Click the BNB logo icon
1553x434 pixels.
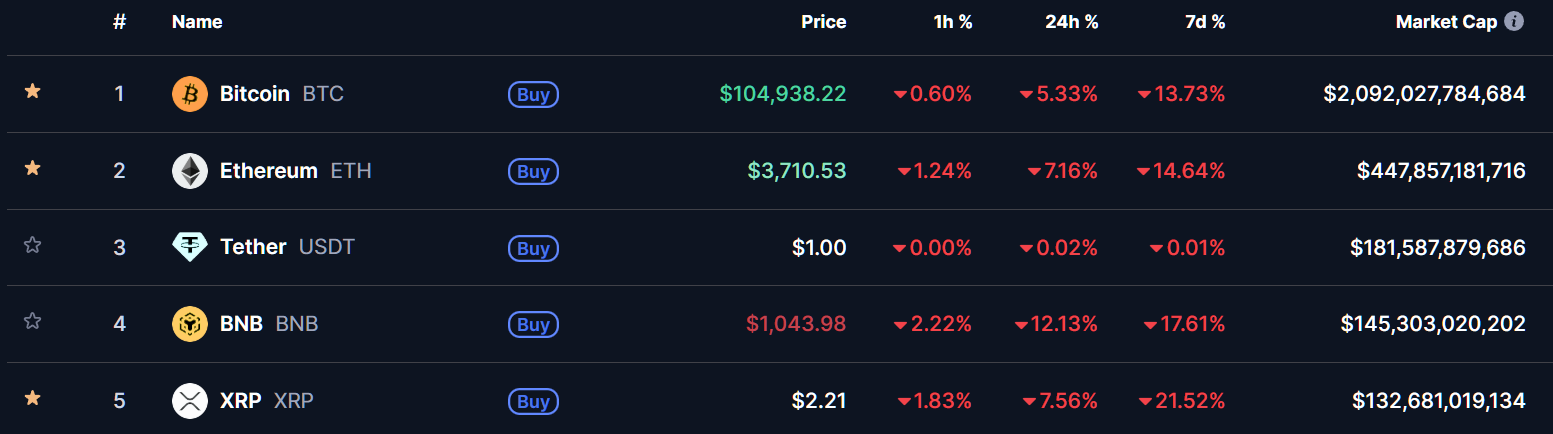[x=190, y=324]
